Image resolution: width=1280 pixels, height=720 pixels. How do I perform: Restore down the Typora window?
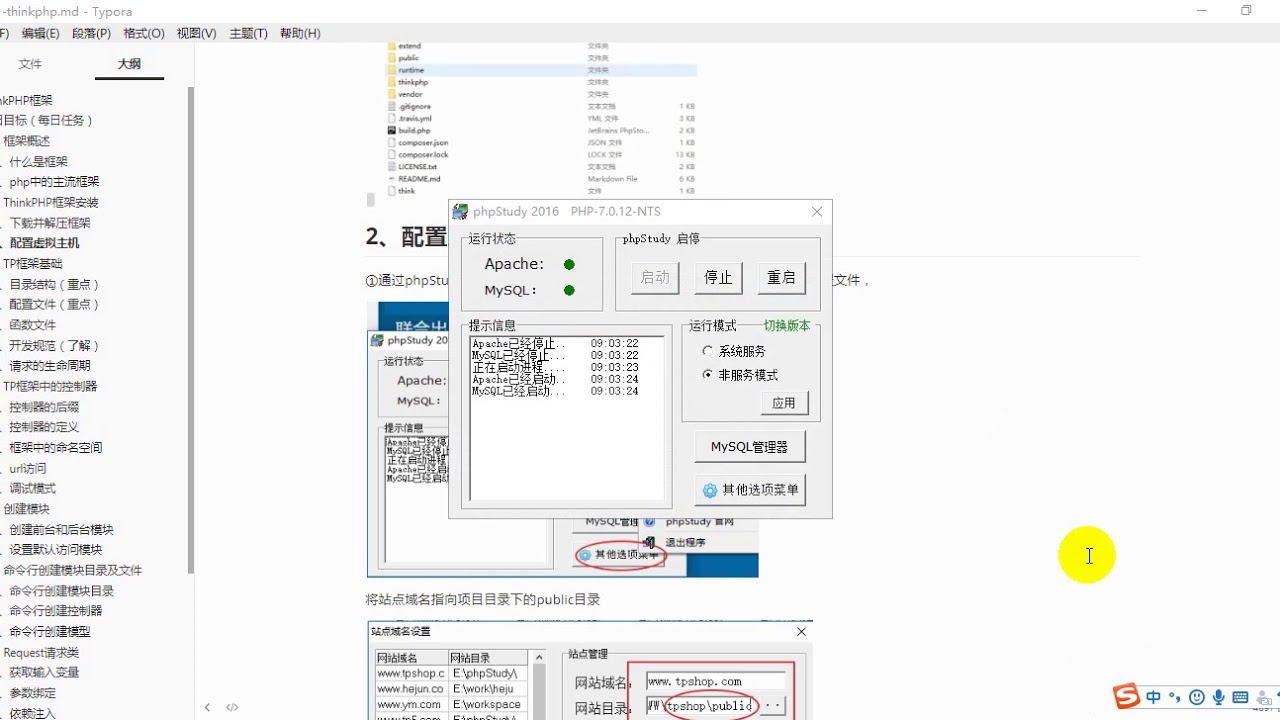(1246, 10)
